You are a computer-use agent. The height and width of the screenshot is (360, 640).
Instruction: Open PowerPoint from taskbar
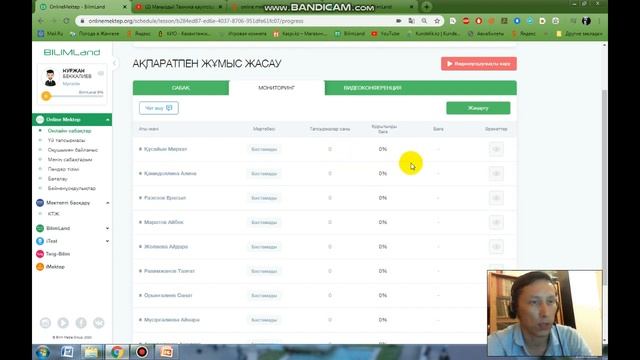coord(166,352)
